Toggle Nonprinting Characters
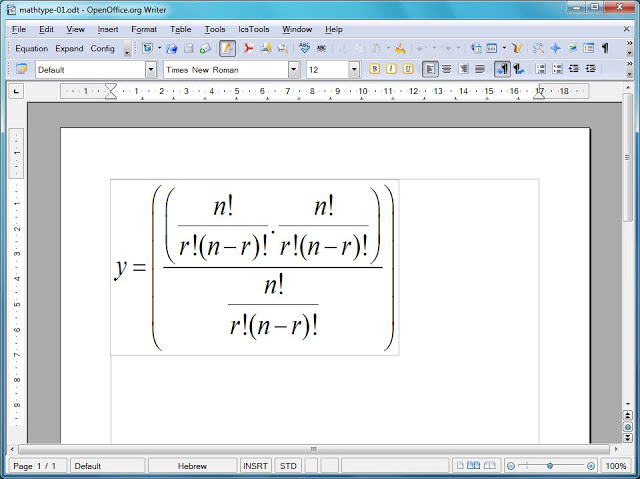Screen dimensions: 640x479 click(605, 49)
